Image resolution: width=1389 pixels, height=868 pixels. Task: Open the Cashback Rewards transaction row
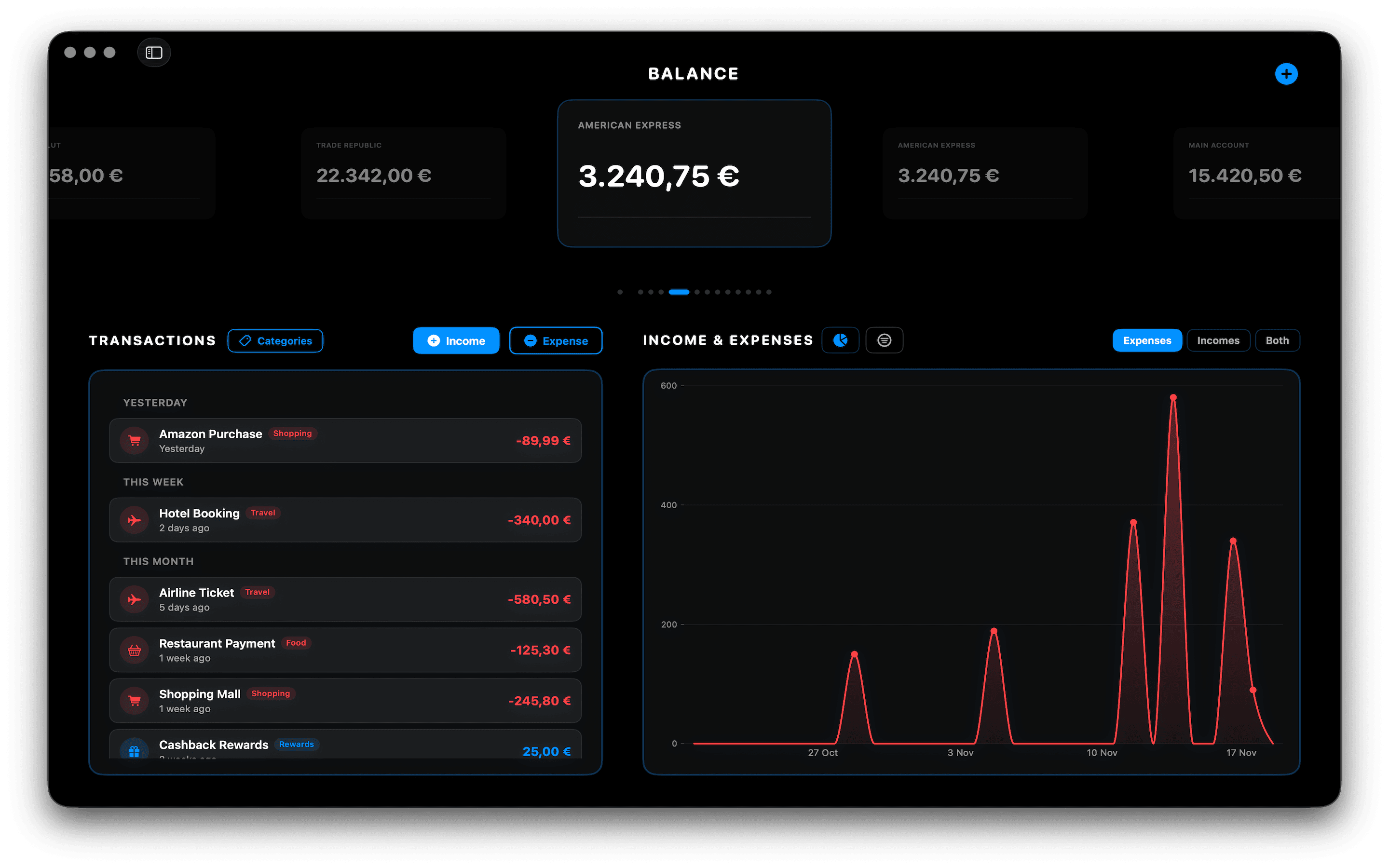click(x=345, y=745)
